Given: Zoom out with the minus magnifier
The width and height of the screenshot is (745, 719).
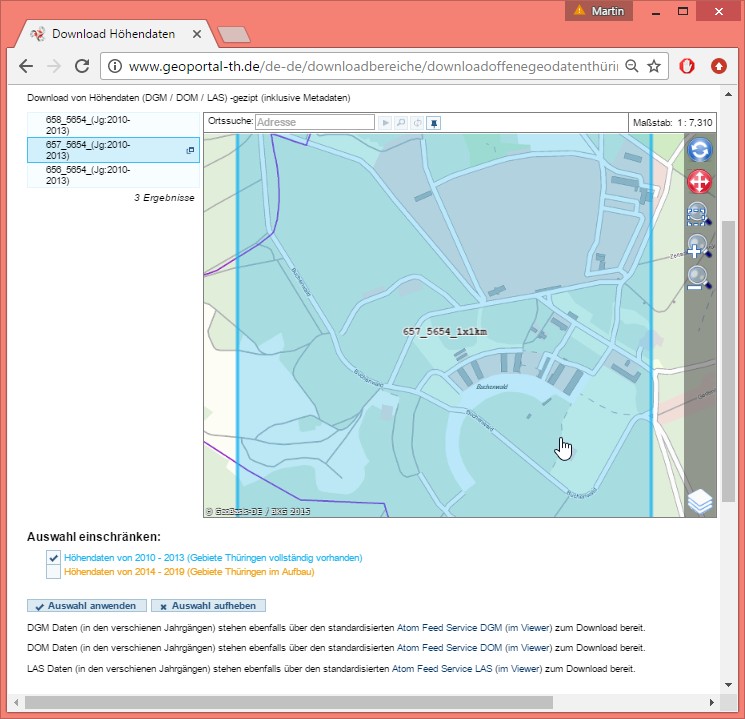Looking at the screenshot, I should point(698,277).
